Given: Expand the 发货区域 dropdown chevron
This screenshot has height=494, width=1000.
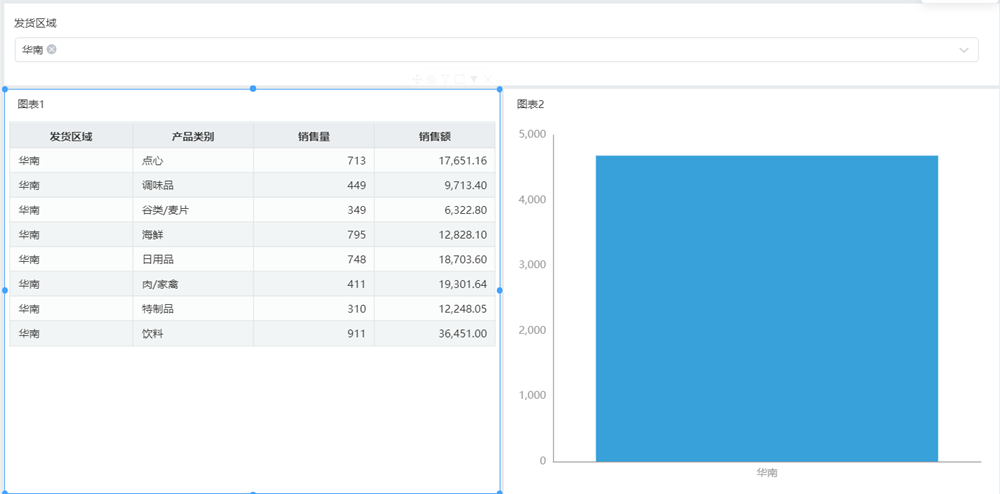Looking at the screenshot, I should (x=964, y=50).
